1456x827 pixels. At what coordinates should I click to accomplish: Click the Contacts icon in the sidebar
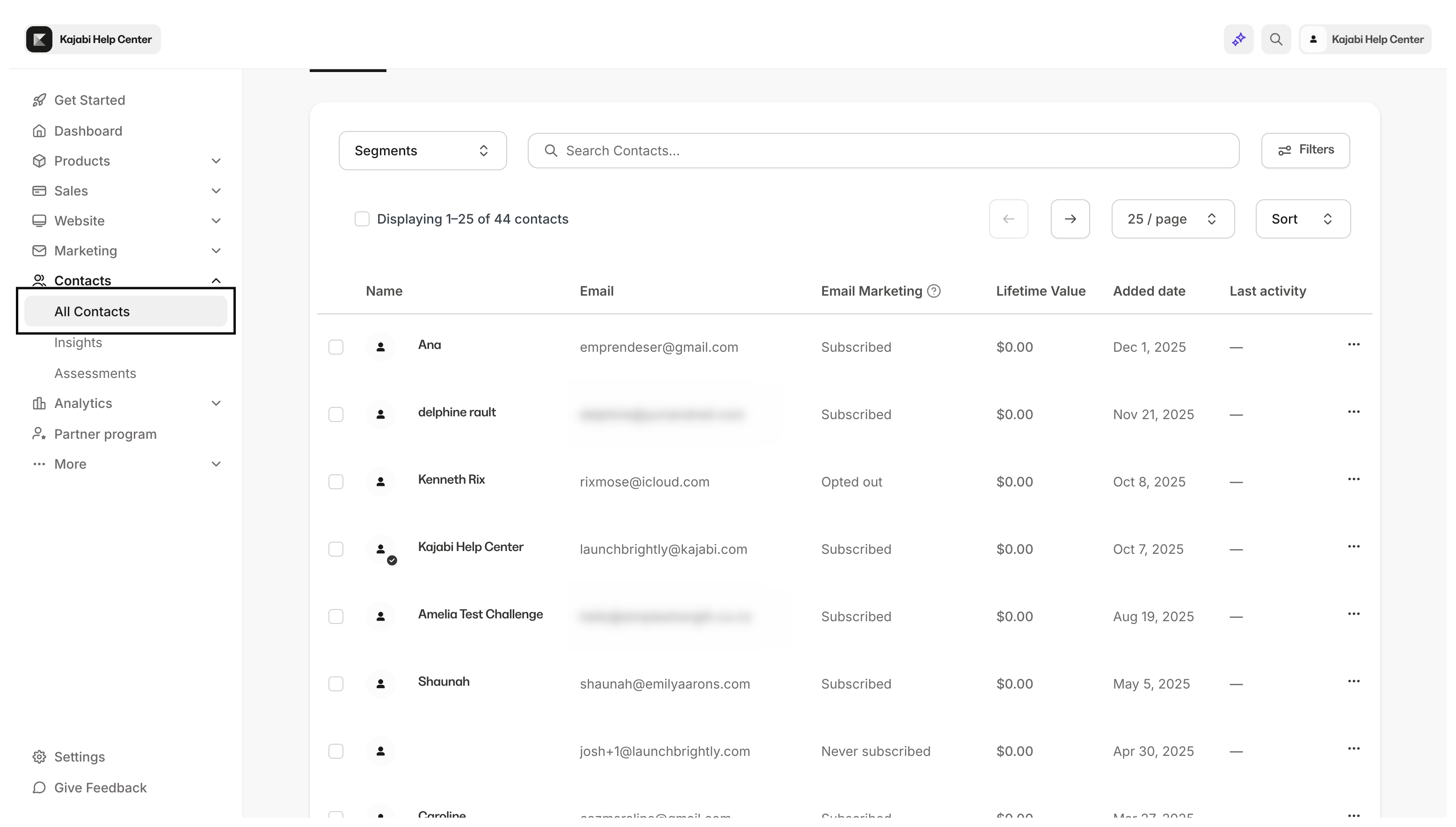pos(39,280)
